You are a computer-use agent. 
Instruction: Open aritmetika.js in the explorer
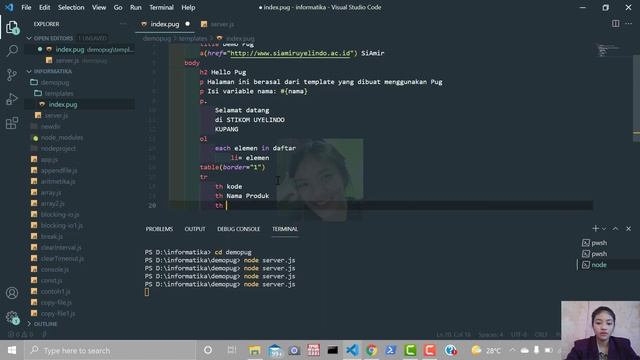click(x=58, y=182)
